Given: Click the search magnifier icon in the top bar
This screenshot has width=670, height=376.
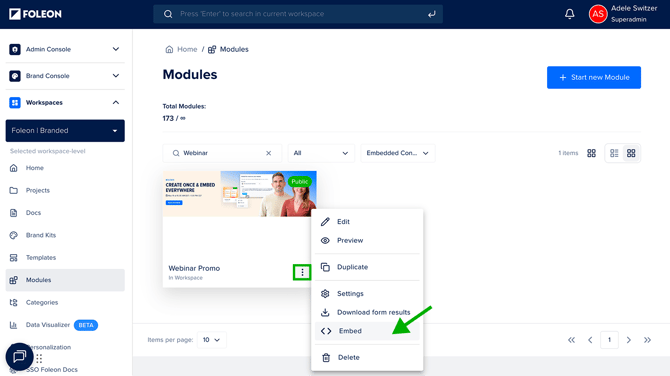Looking at the screenshot, I should pyautogui.click(x=168, y=14).
